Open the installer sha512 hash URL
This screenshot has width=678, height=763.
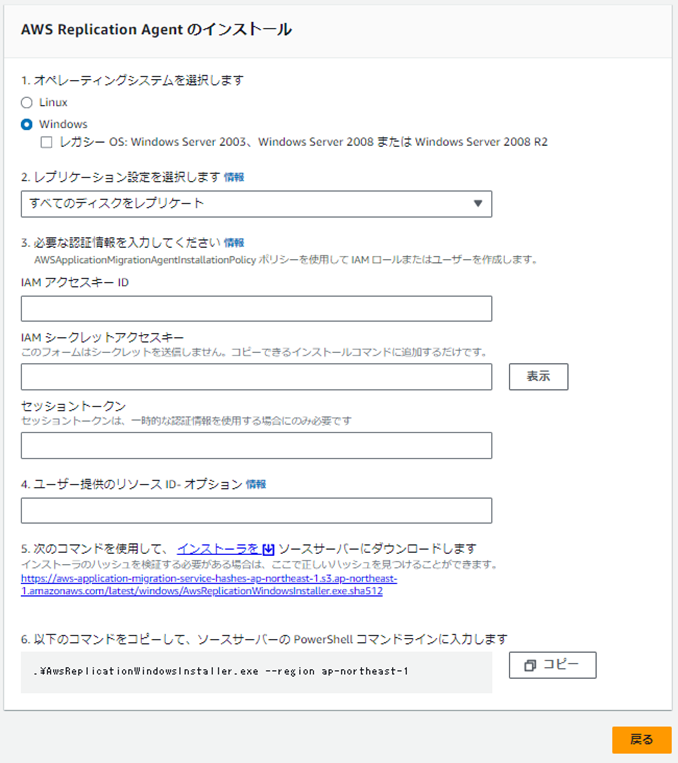[209, 585]
